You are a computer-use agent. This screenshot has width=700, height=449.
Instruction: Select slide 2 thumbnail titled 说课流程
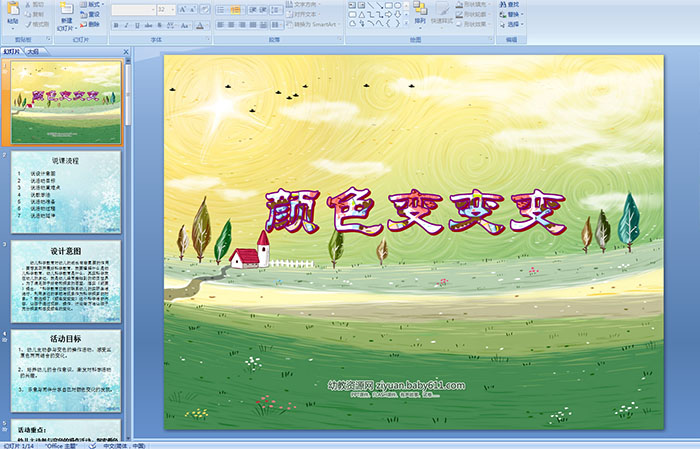coord(66,192)
